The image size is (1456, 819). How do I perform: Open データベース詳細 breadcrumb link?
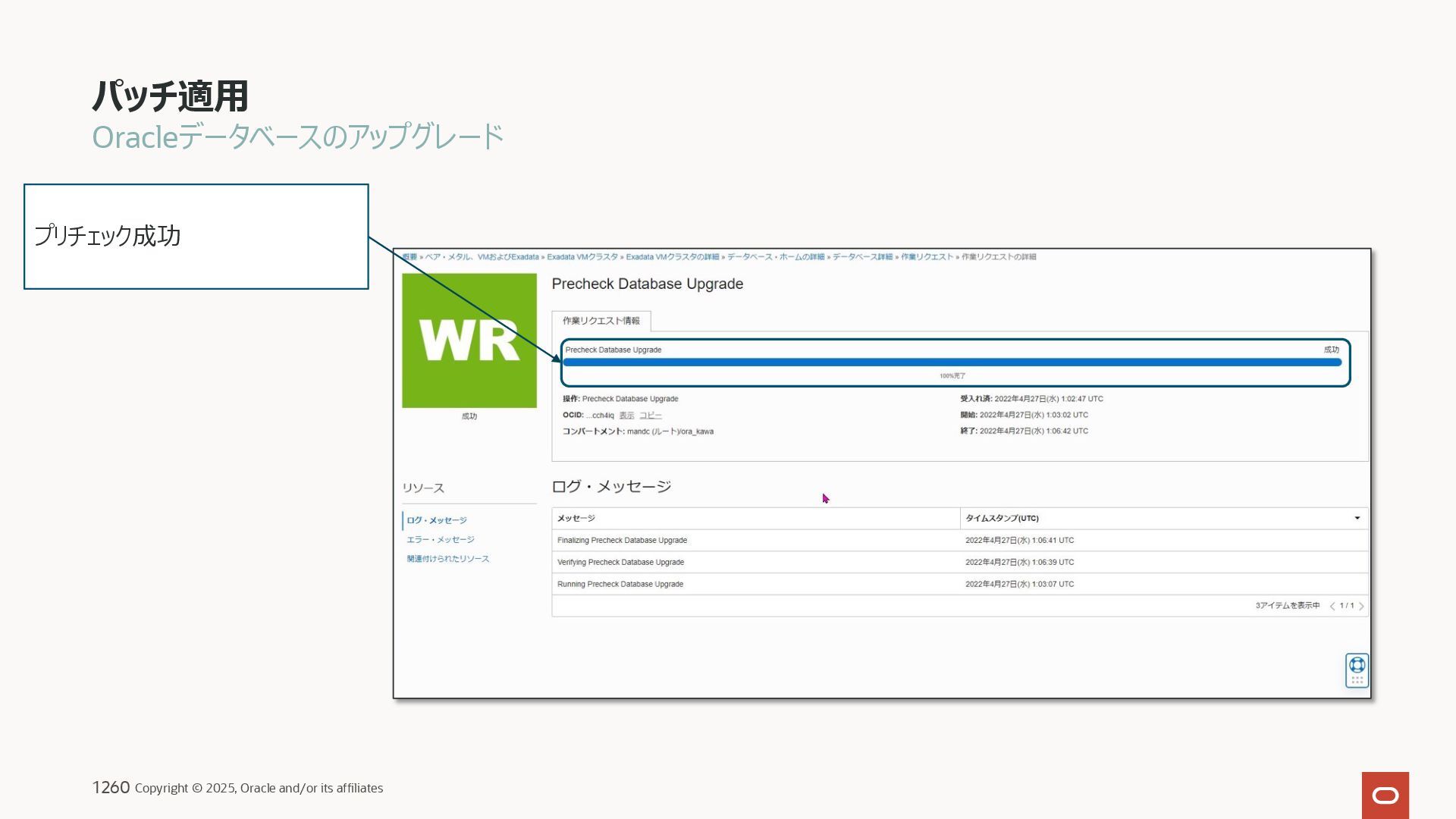[x=862, y=257]
